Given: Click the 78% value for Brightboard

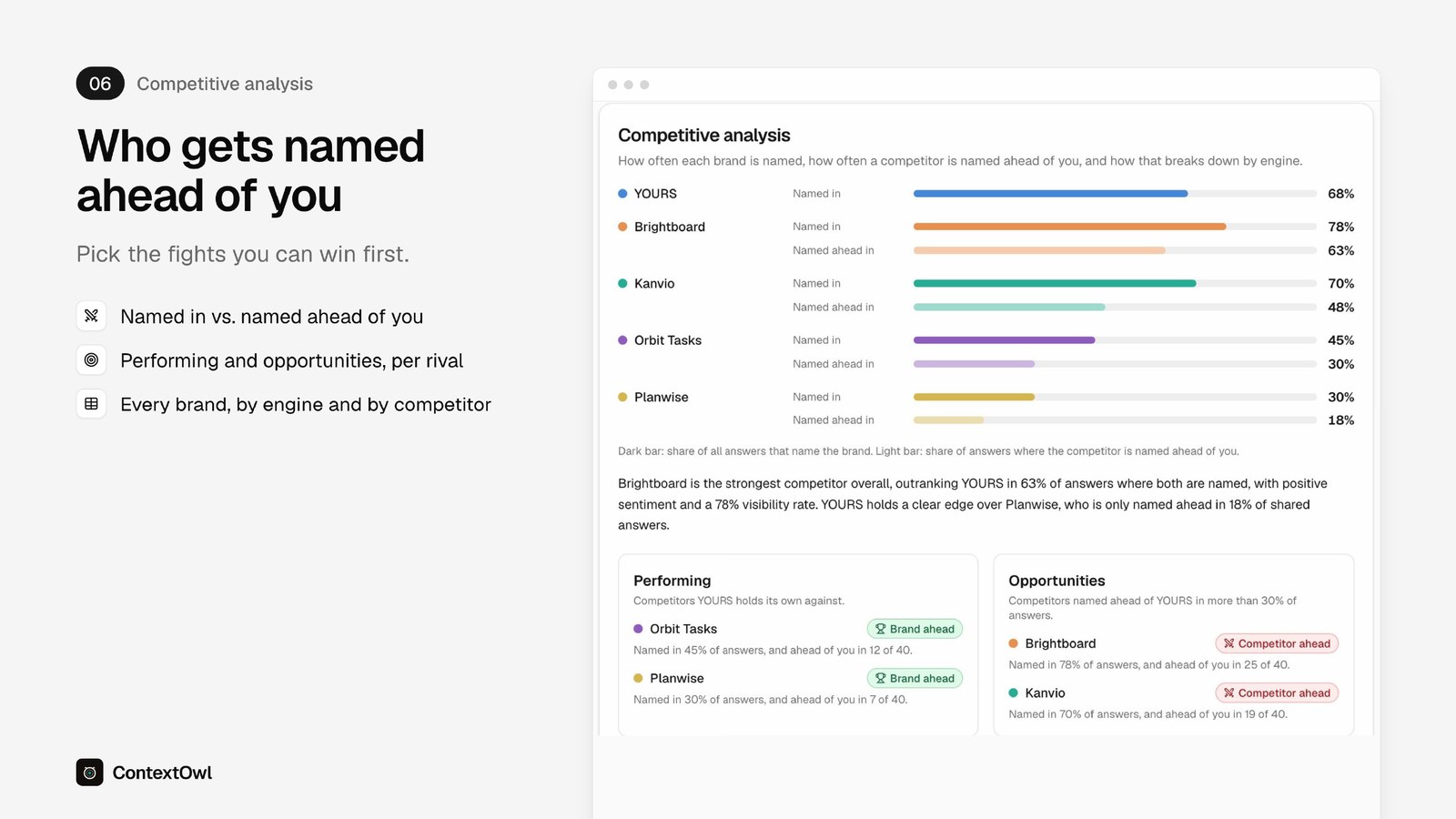Looking at the screenshot, I should 1340,227.
